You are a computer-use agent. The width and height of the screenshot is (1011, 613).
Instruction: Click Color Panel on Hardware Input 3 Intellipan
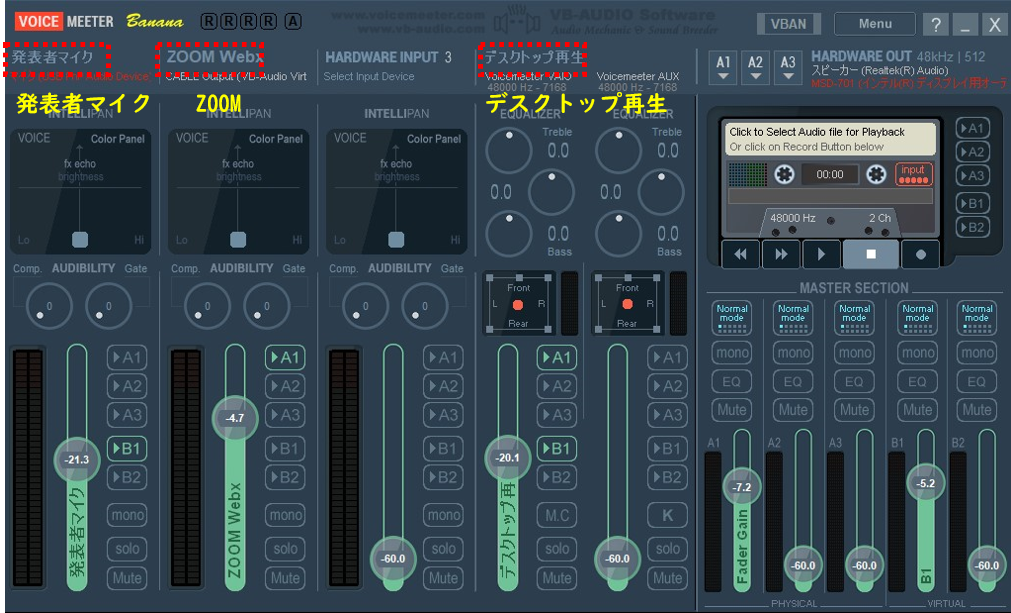coord(434,139)
